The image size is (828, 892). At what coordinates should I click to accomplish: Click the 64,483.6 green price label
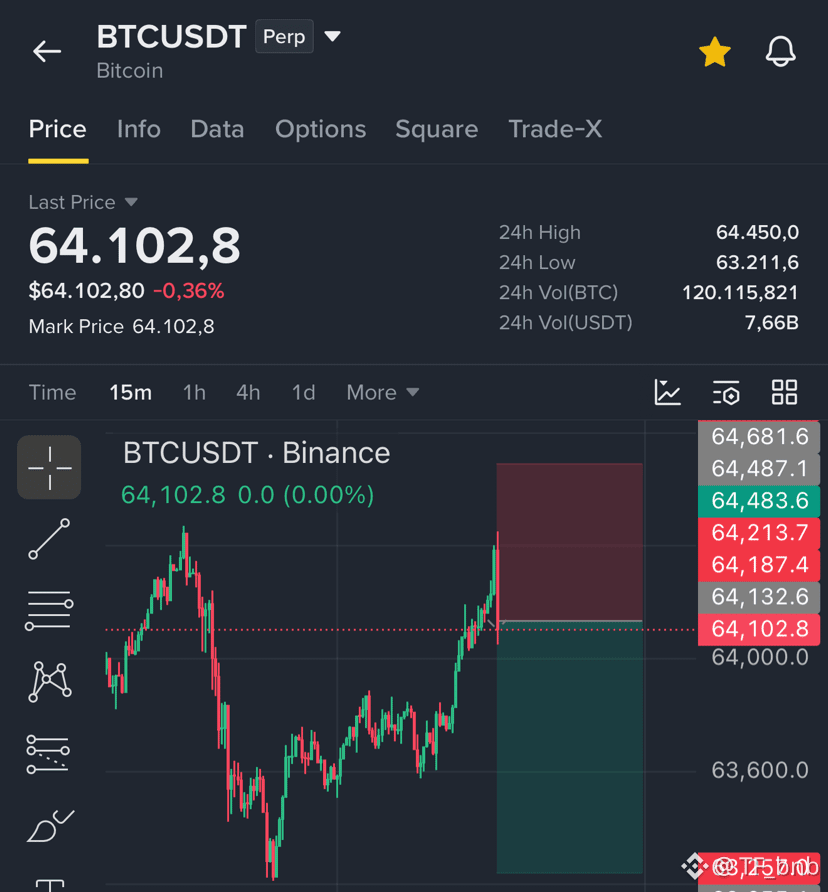pos(759,501)
